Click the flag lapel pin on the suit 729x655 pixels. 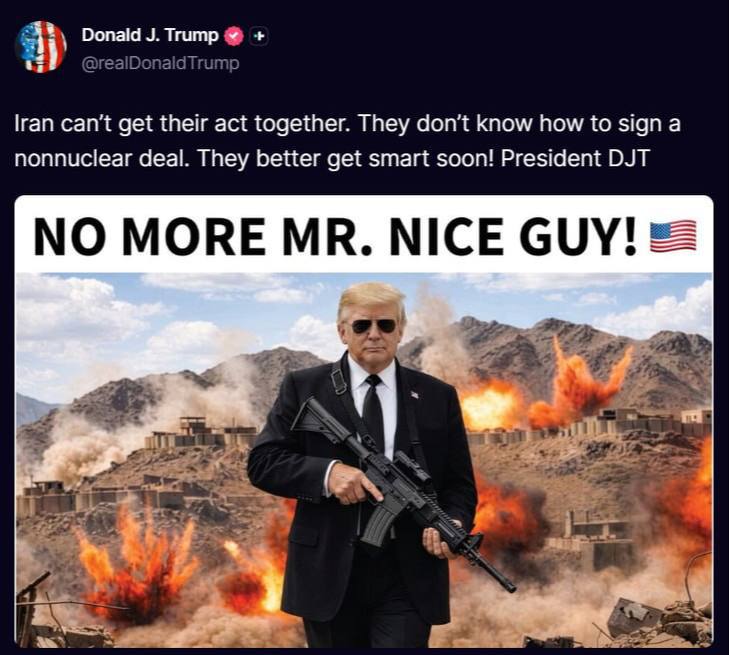coord(415,395)
